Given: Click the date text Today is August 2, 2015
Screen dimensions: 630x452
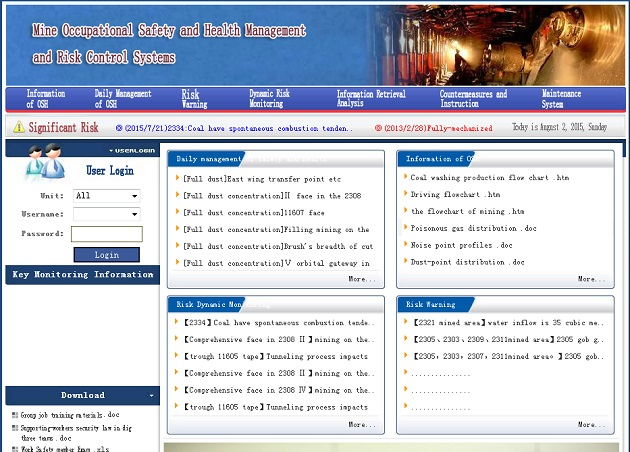Looking at the screenshot, I should point(559,127).
